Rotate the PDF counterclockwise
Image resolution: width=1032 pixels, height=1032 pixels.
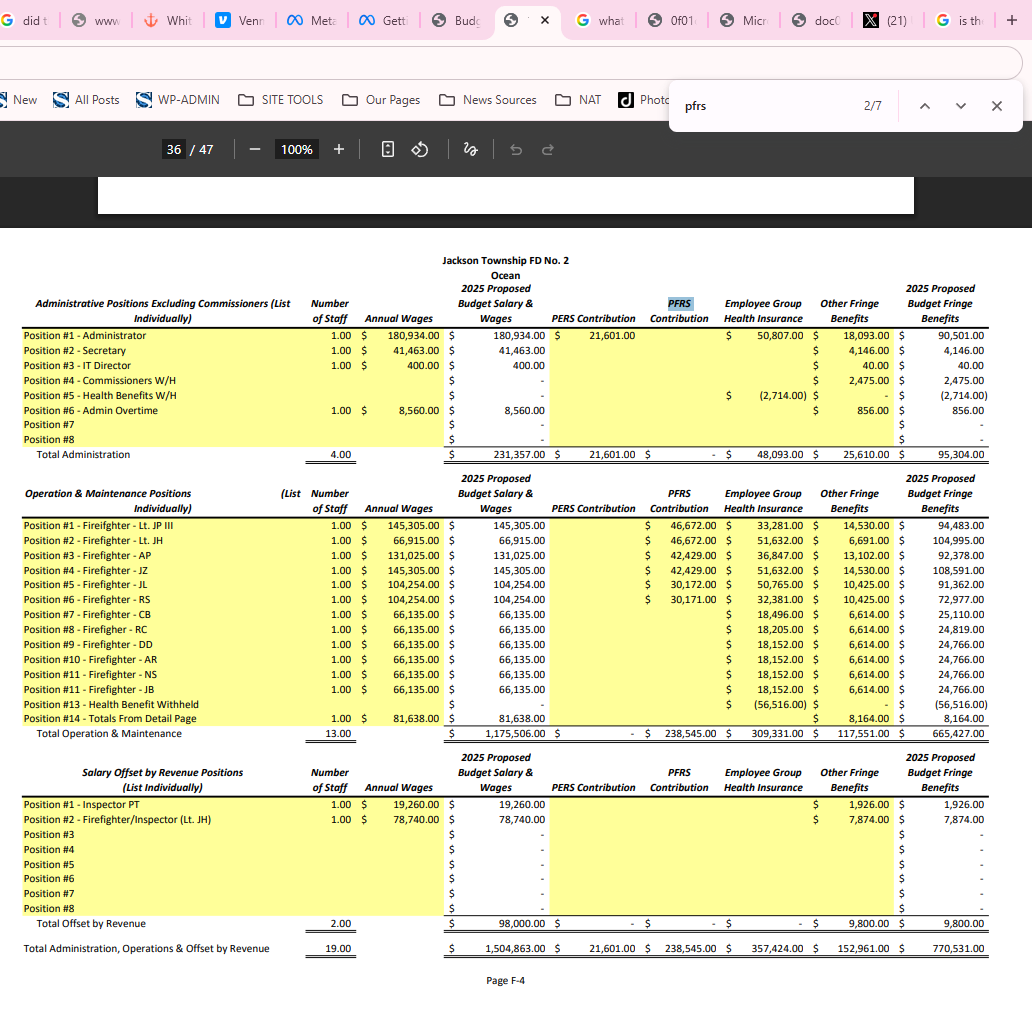(420, 149)
